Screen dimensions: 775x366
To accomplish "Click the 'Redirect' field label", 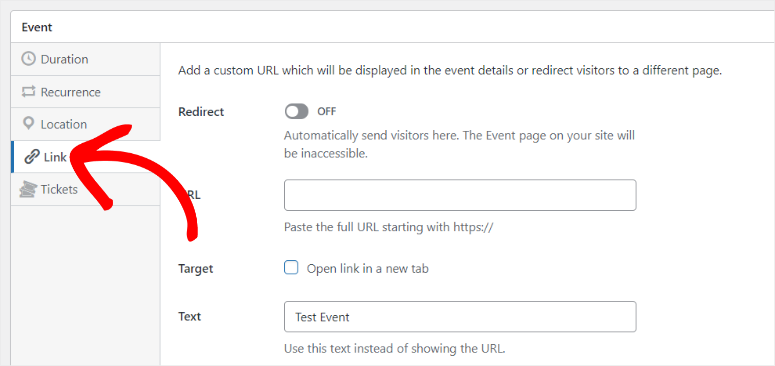I will (201, 112).
